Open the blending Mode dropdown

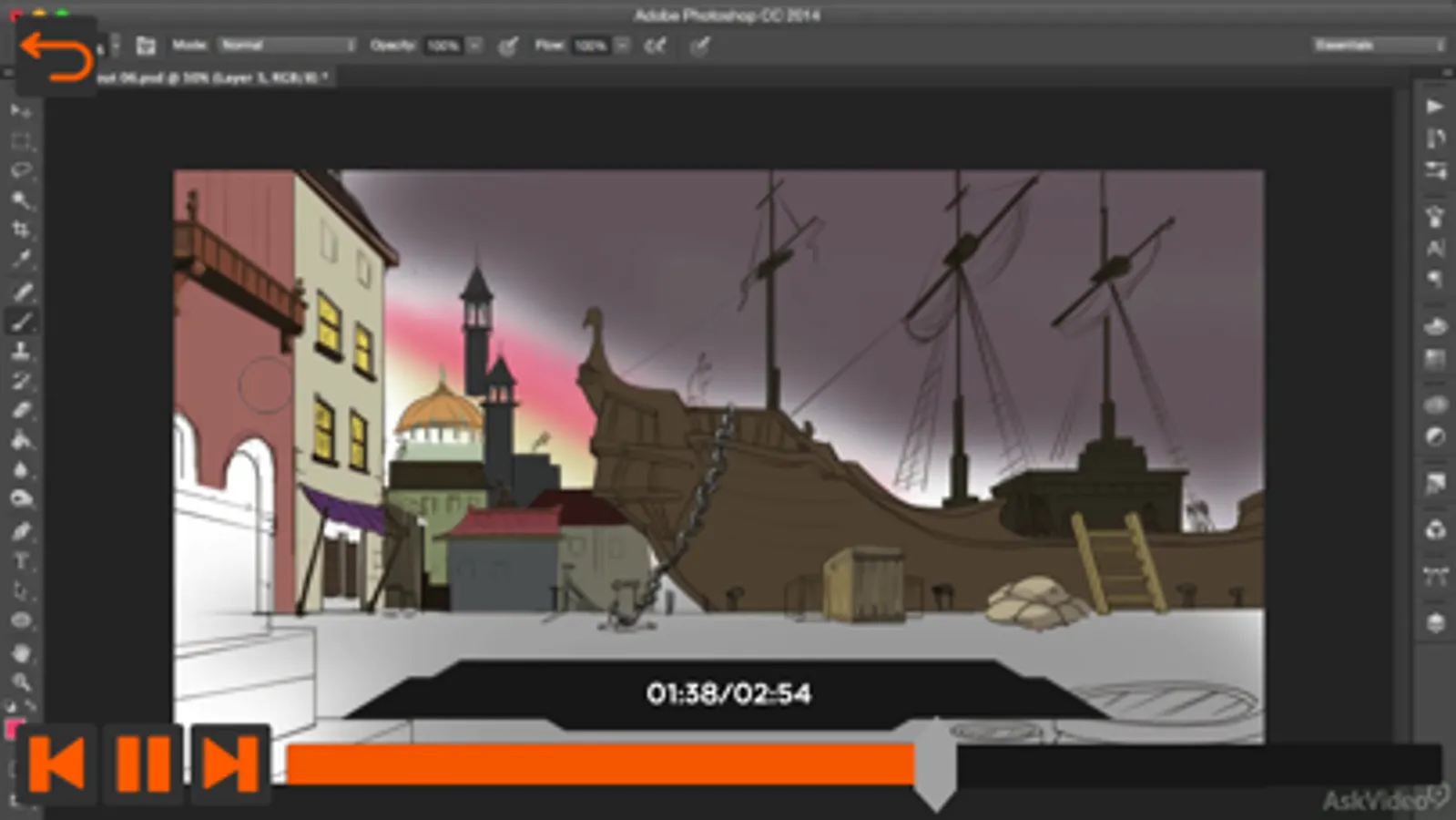[x=287, y=45]
